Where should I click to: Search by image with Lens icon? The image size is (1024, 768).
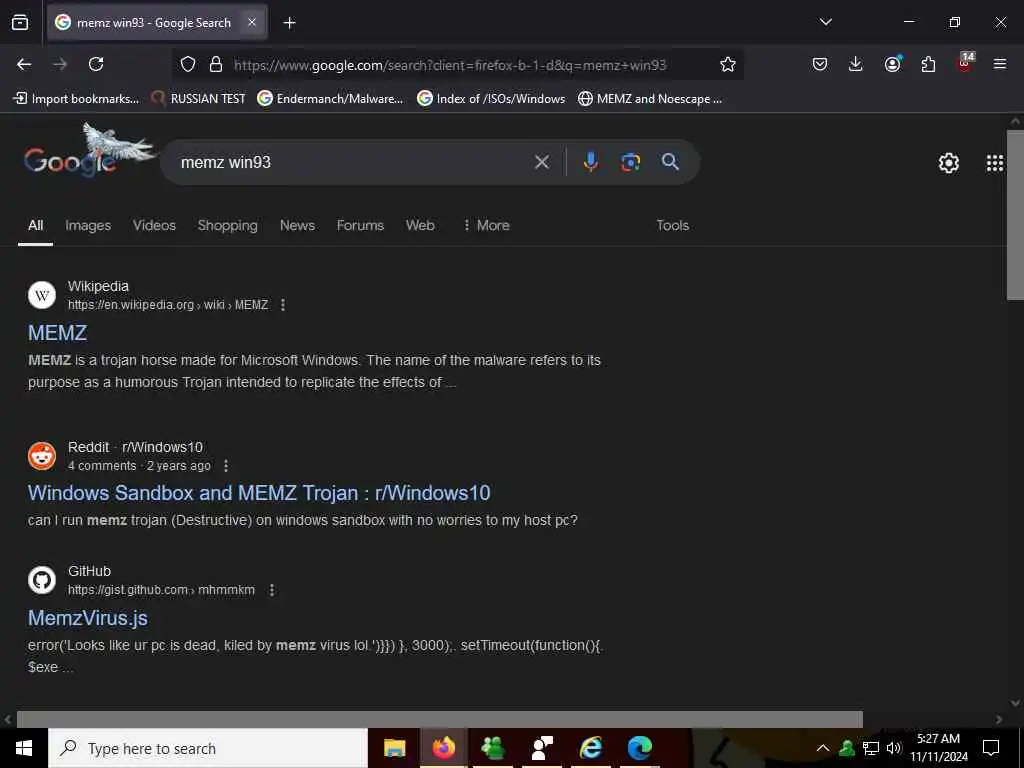[x=630, y=162]
